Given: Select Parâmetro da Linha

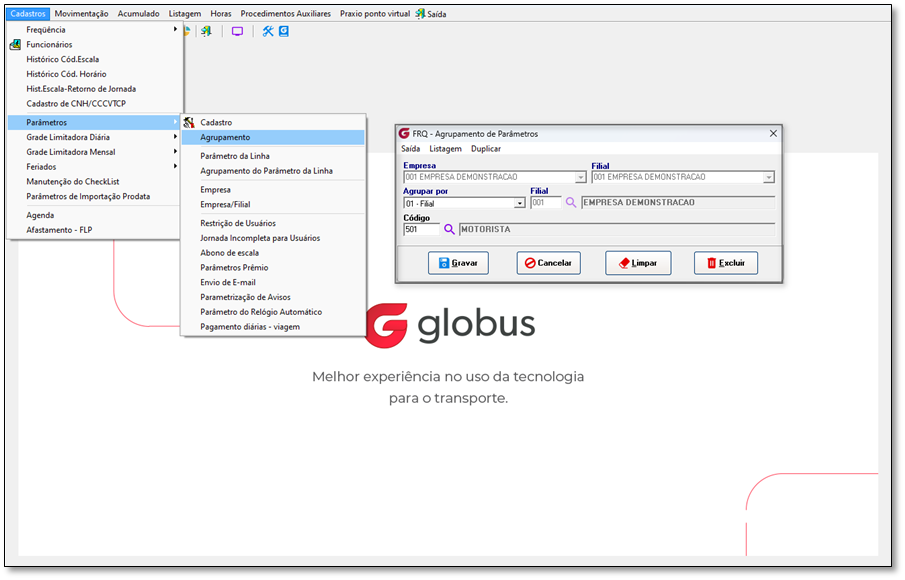Looking at the screenshot, I should [273, 156].
